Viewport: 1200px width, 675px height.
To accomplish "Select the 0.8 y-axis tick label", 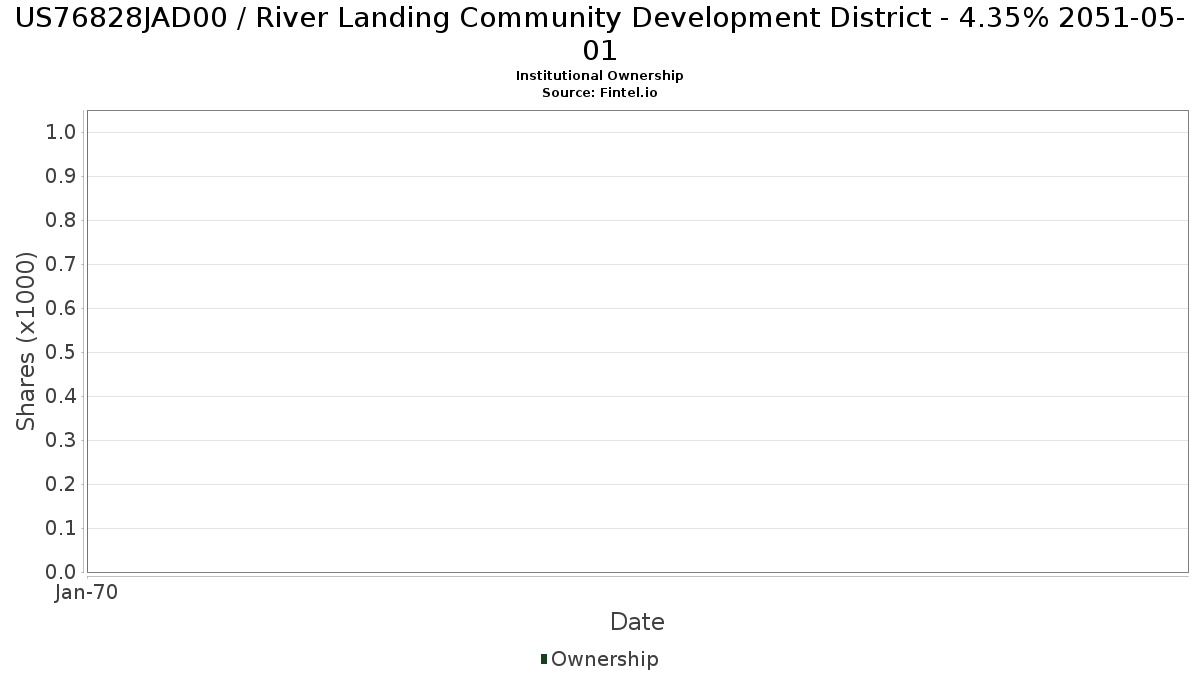I will coord(61,221).
